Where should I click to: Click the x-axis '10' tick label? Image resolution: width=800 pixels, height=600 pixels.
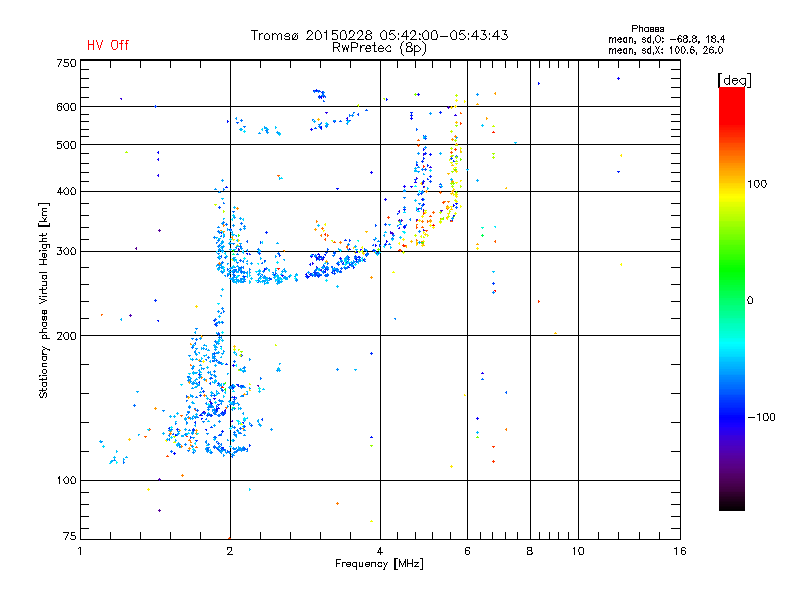(578, 551)
